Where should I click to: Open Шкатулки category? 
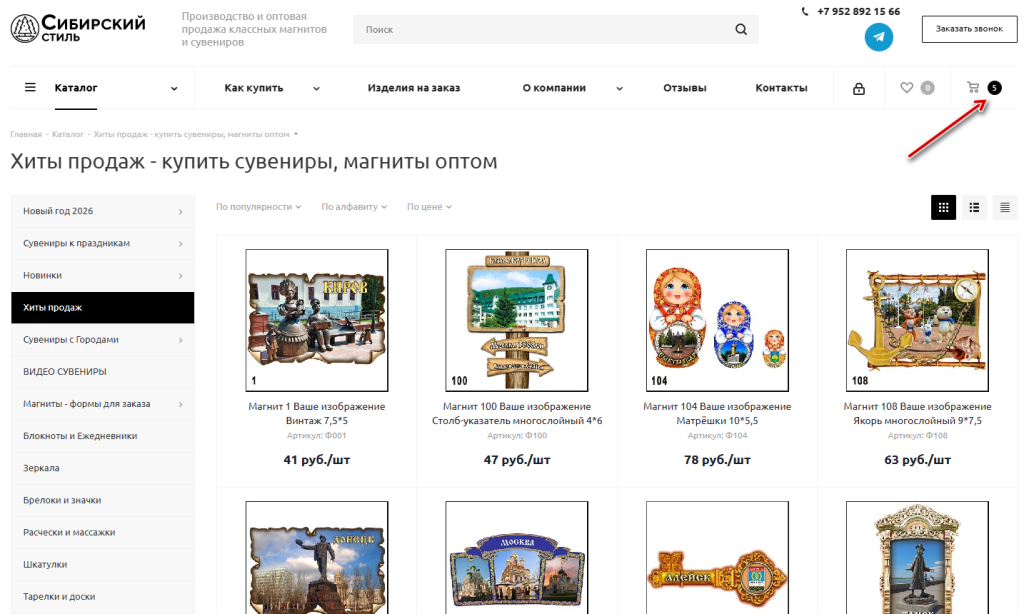pyautogui.click(x=103, y=564)
